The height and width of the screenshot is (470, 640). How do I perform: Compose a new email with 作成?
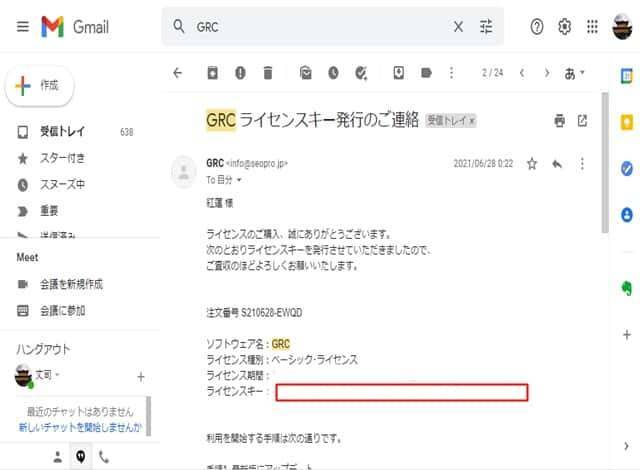(x=40, y=86)
